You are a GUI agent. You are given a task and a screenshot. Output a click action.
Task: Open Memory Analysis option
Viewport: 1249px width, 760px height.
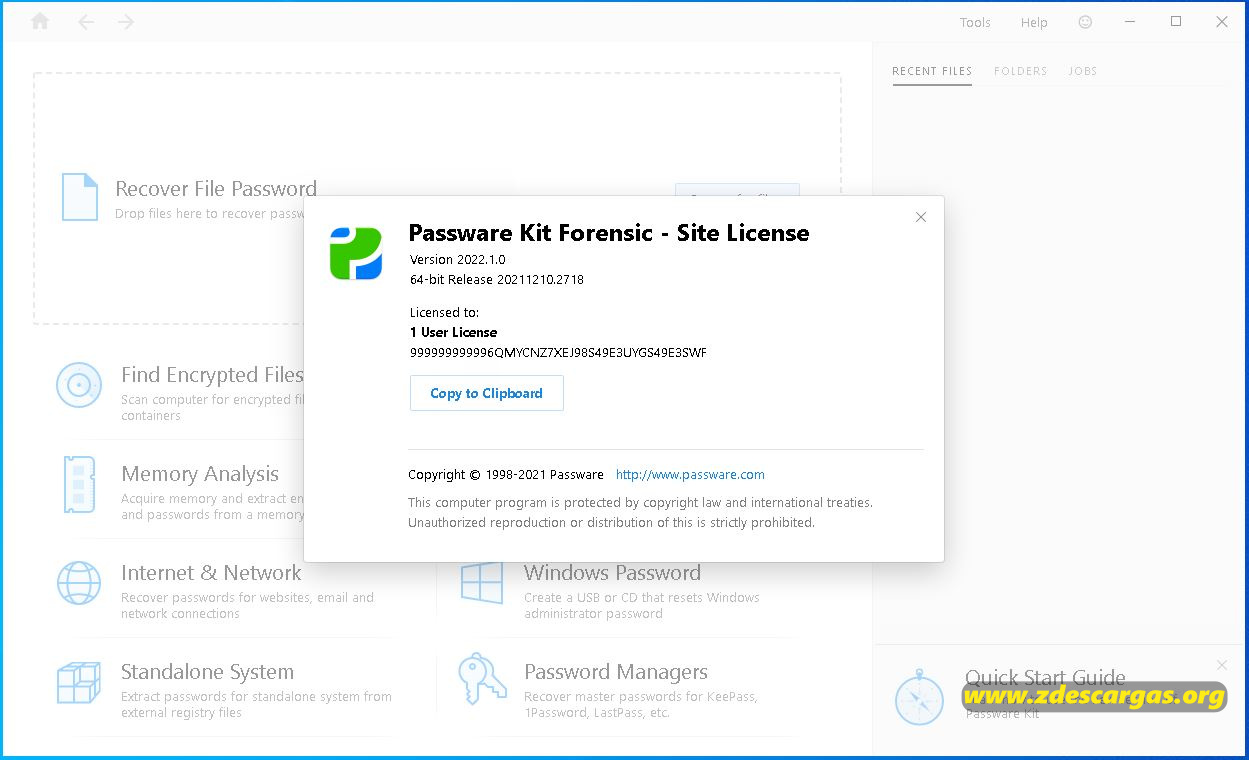click(x=200, y=474)
